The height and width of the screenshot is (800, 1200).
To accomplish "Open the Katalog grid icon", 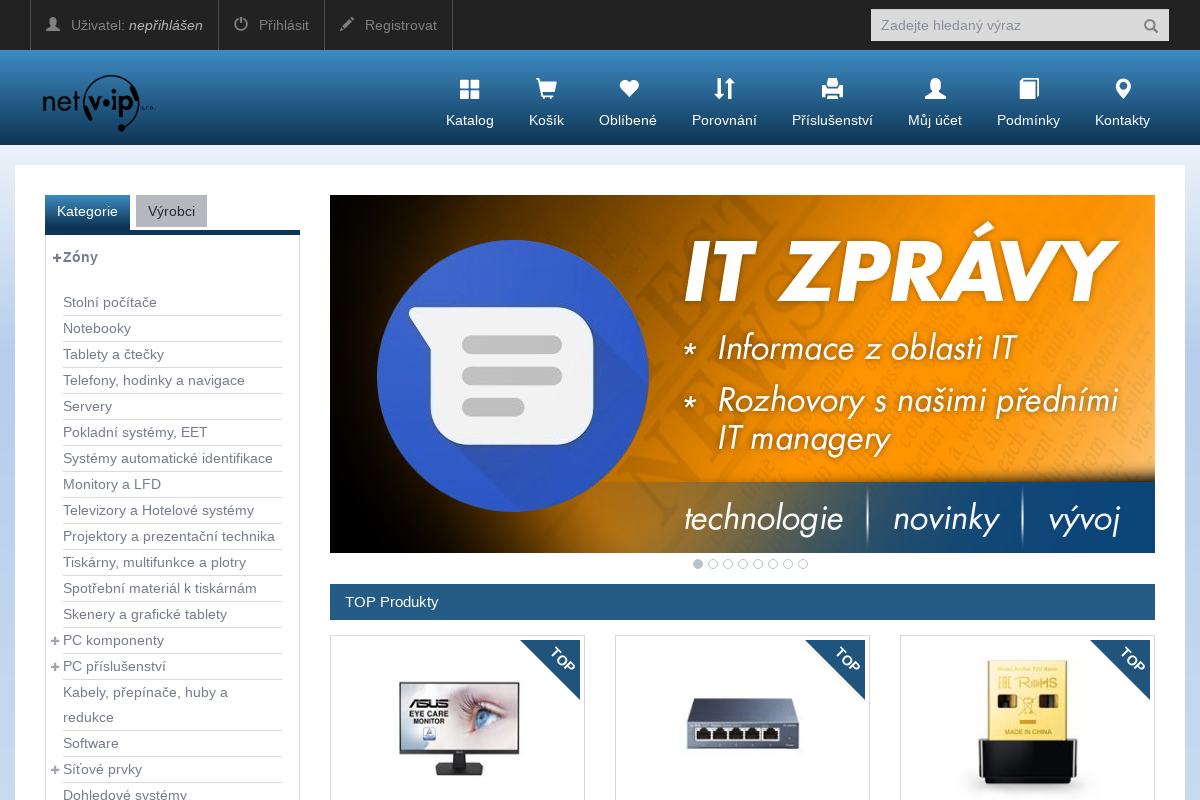I will coord(469,89).
